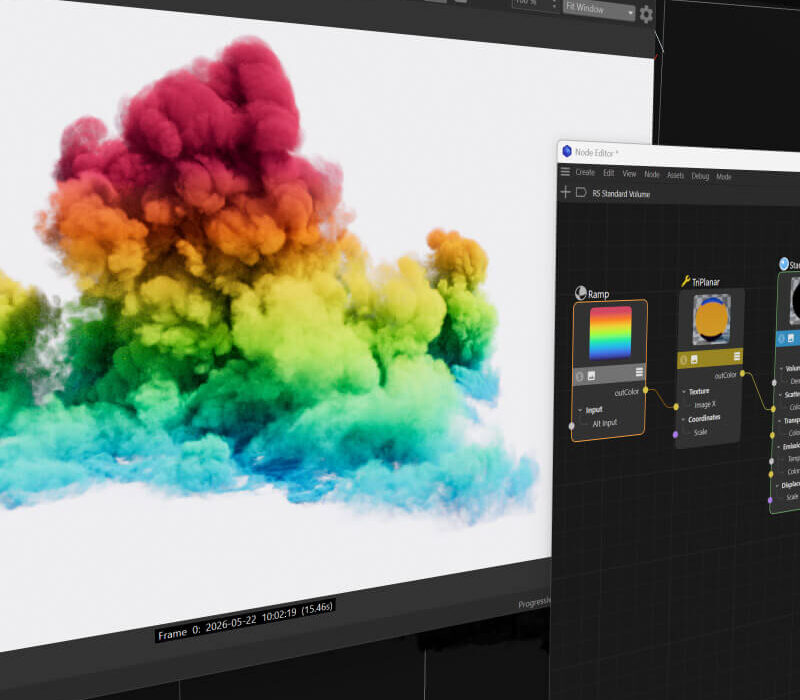Click the Image X label
Screen dimensions: 800x700
point(705,405)
